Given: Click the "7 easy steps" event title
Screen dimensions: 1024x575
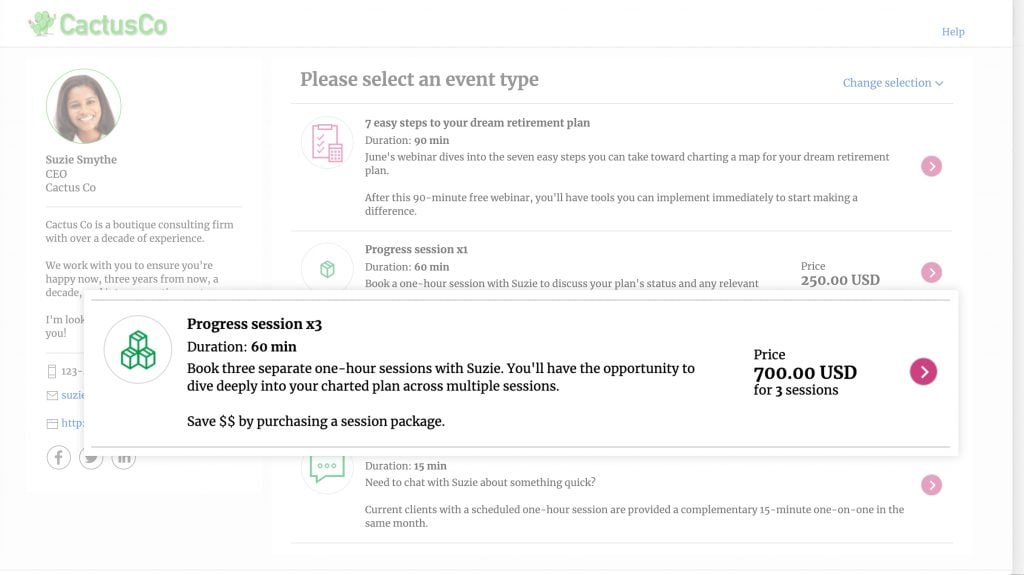Looking at the screenshot, I should pos(477,123).
